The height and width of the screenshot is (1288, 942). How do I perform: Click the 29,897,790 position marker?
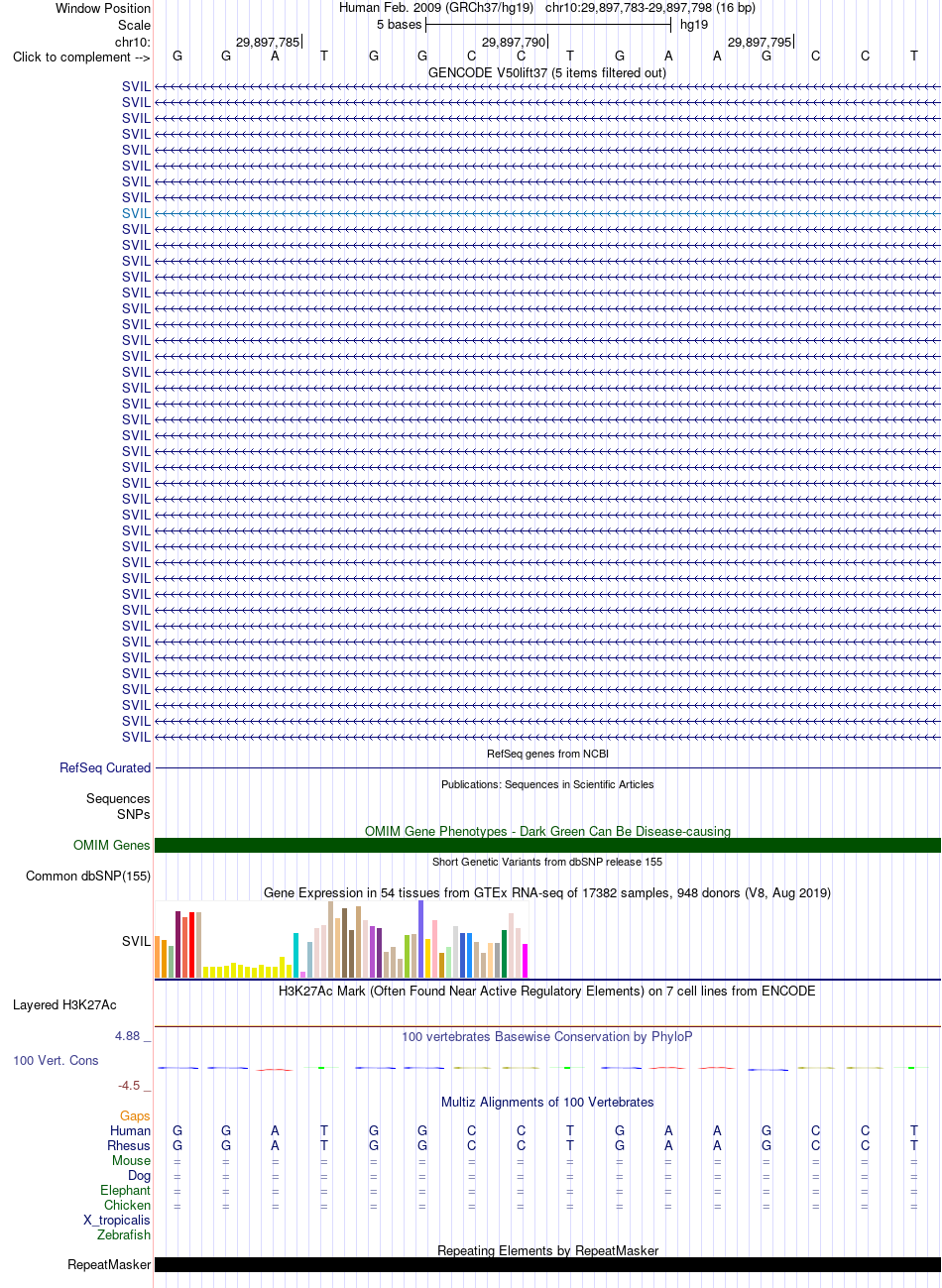tap(514, 42)
